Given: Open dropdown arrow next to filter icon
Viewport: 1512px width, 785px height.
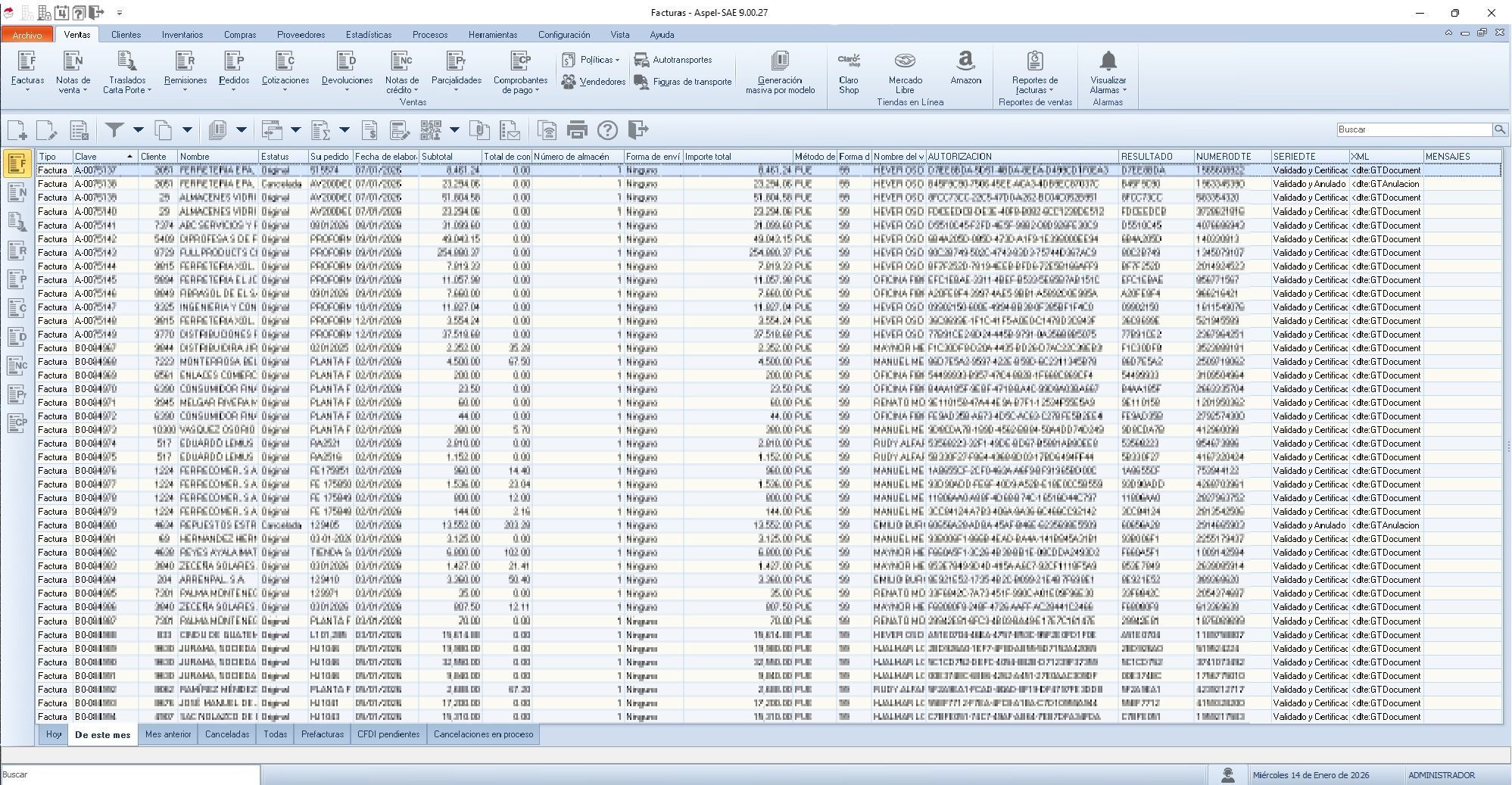Looking at the screenshot, I should 138,130.
